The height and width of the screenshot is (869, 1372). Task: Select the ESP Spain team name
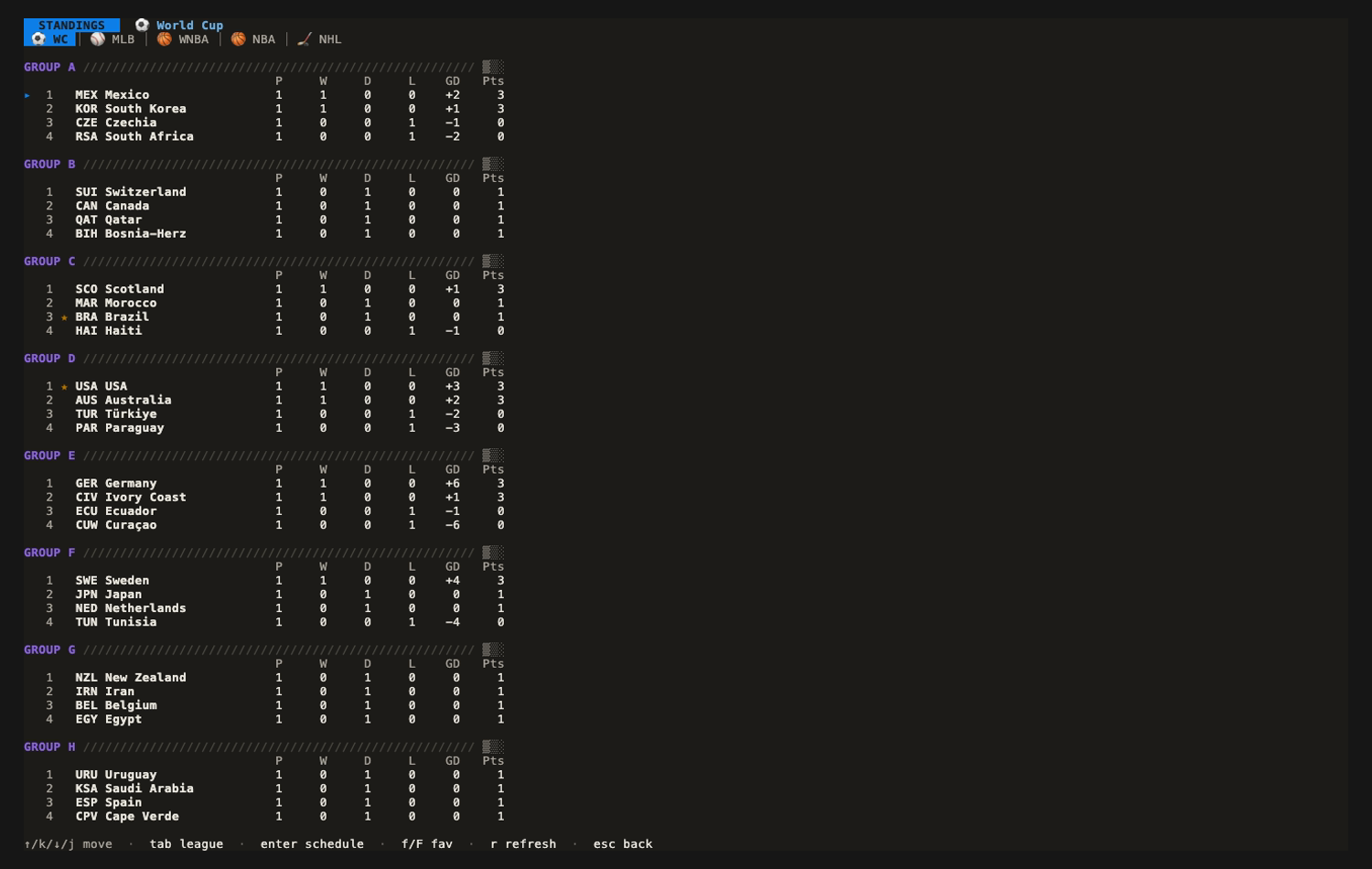click(109, 803)
